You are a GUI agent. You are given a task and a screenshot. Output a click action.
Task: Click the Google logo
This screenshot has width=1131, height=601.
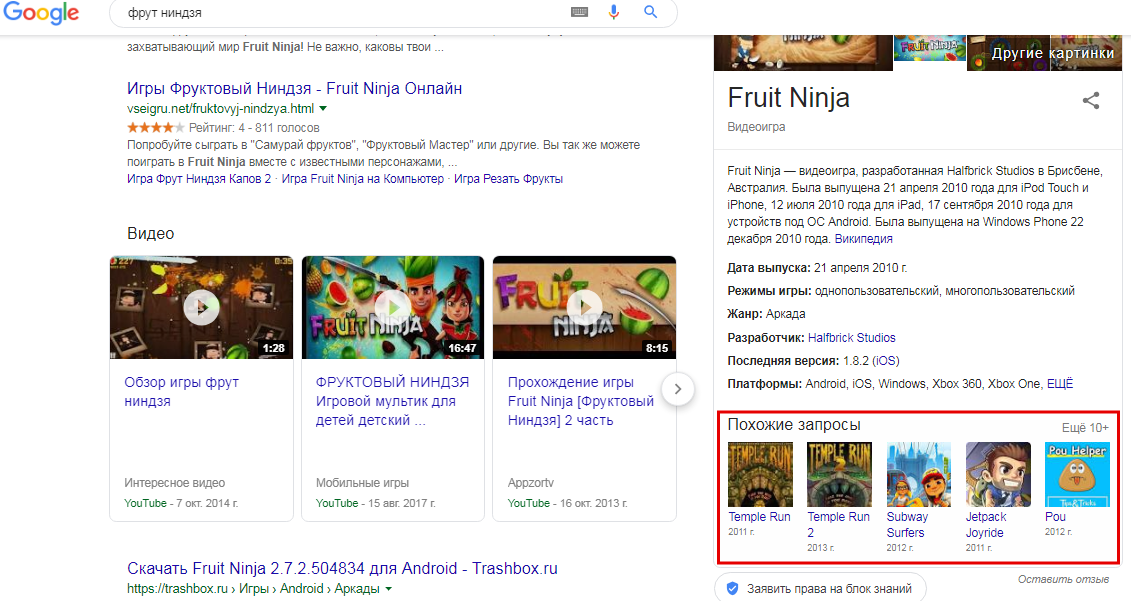(x=40, y=13)
